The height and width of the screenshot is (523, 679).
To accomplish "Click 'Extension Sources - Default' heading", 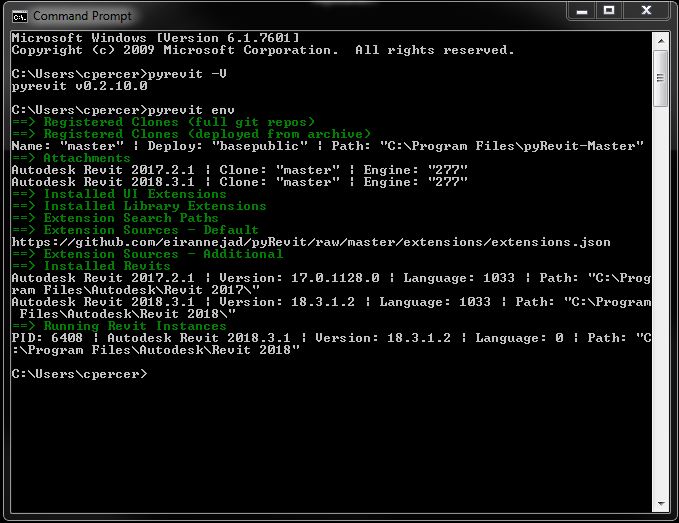I will [x=135, y=230].
